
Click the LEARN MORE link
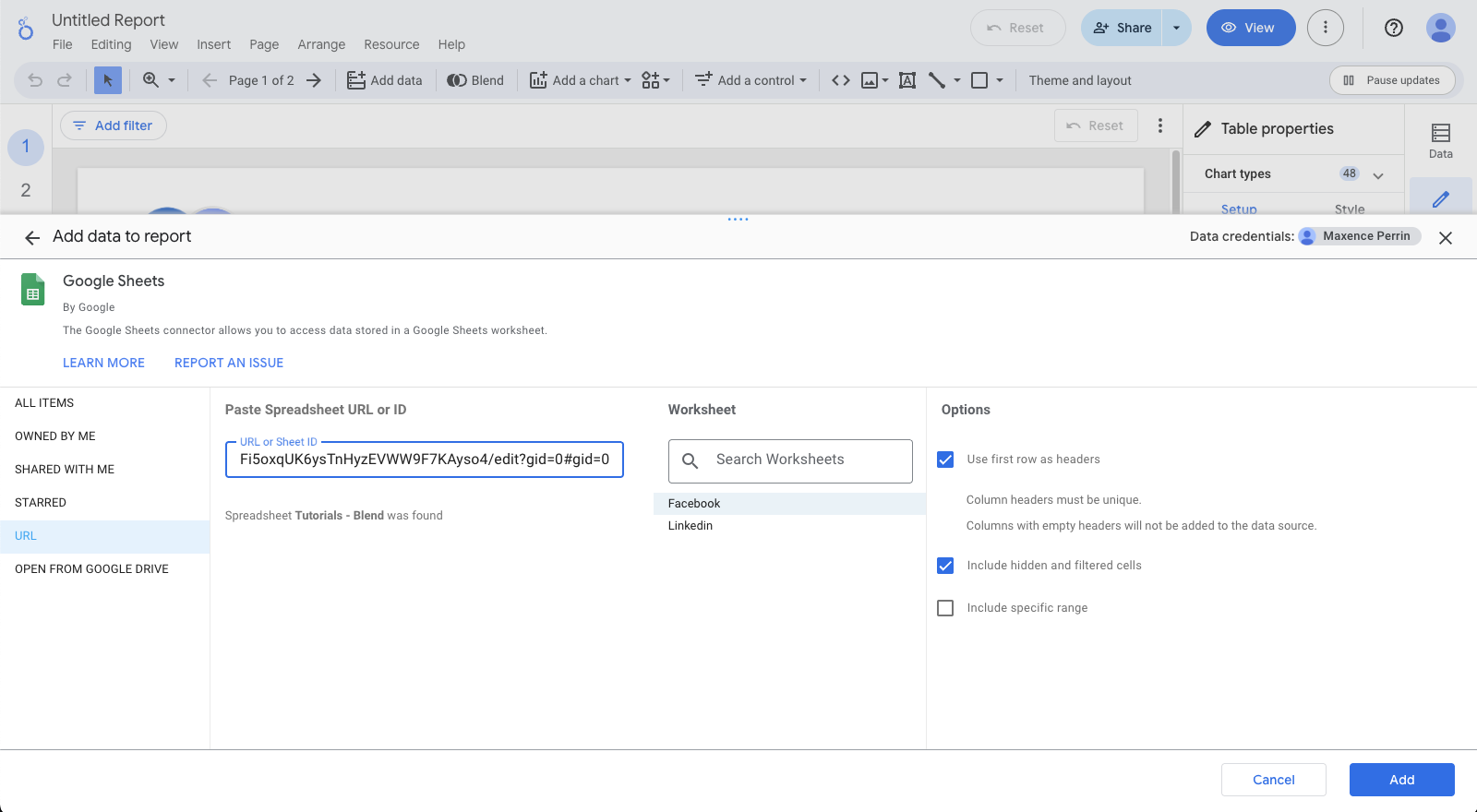[103, 363]
